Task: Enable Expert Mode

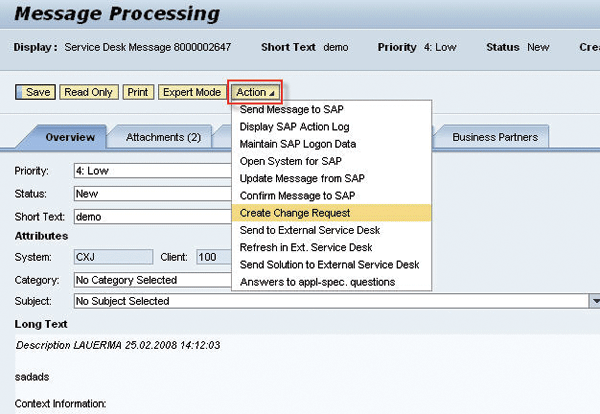Action: click(191, 92)
